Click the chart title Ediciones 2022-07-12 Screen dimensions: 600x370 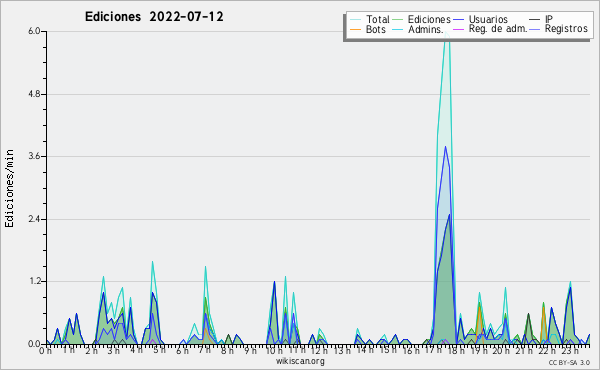[x=154, y=17]
